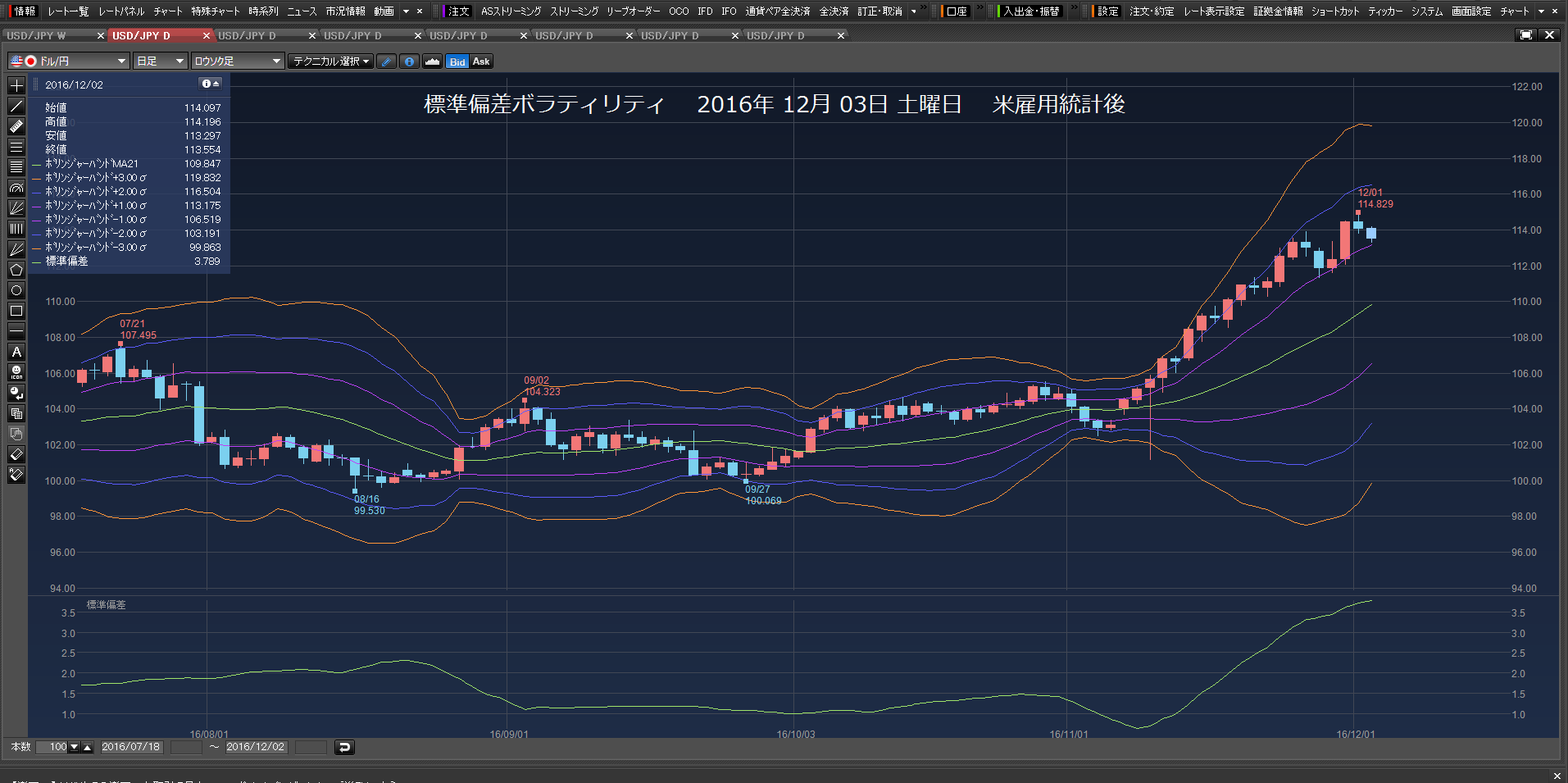Choose the Fibonacci arc tool
1568x783 pixels.
point(16,188)
